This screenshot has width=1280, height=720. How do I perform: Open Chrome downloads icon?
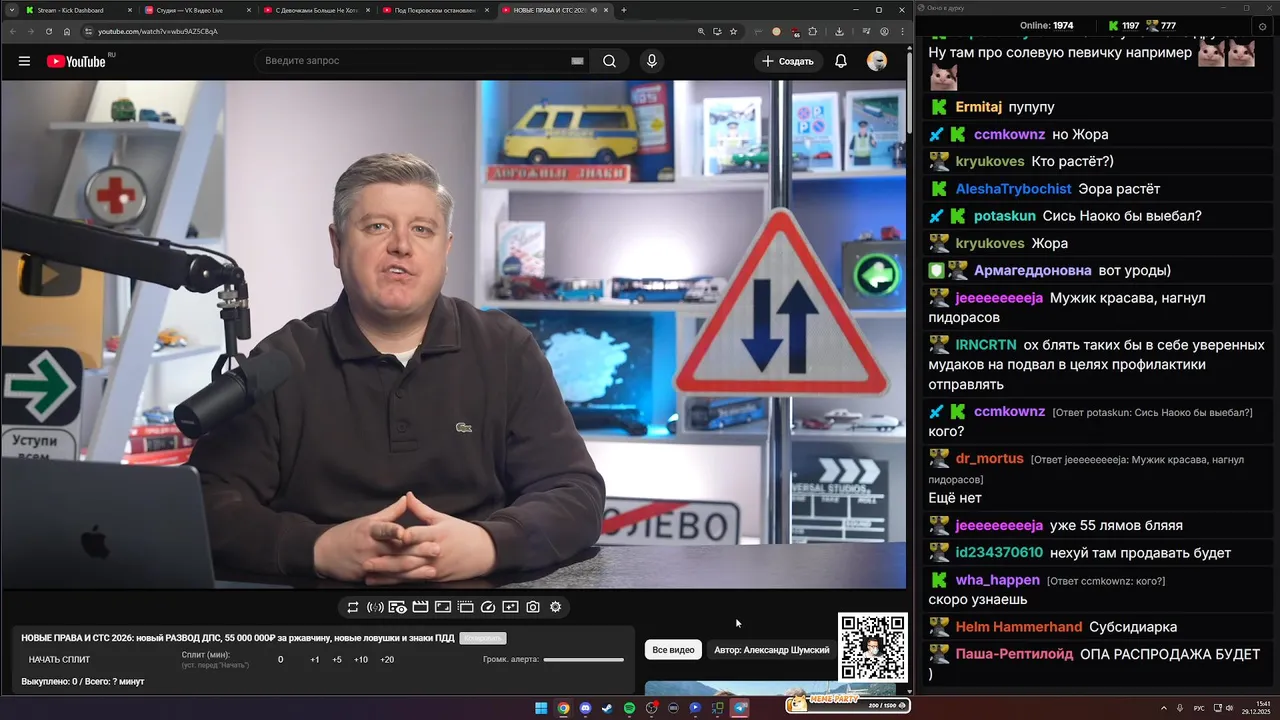[x=839, y=31]
